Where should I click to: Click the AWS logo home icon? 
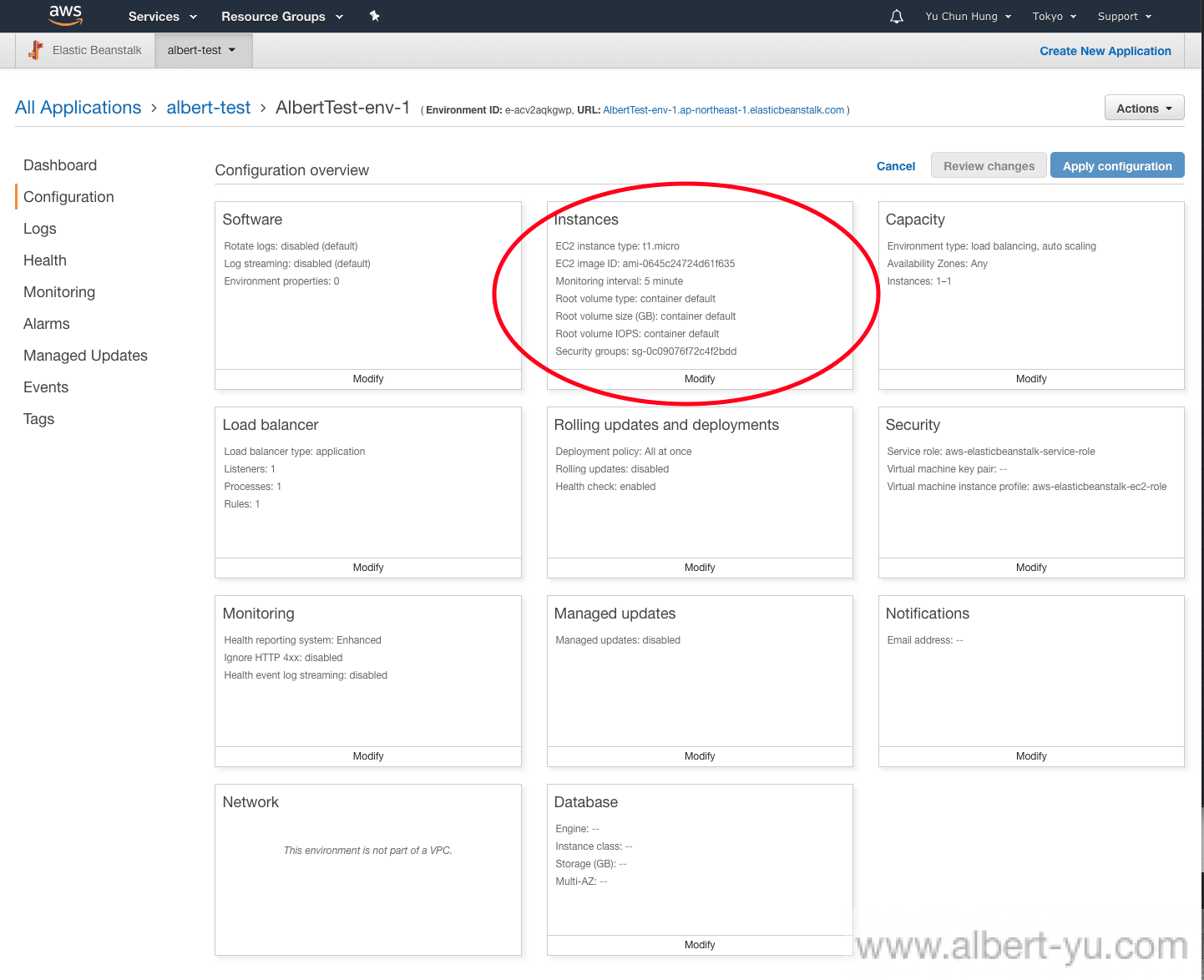tap(65, 16)
